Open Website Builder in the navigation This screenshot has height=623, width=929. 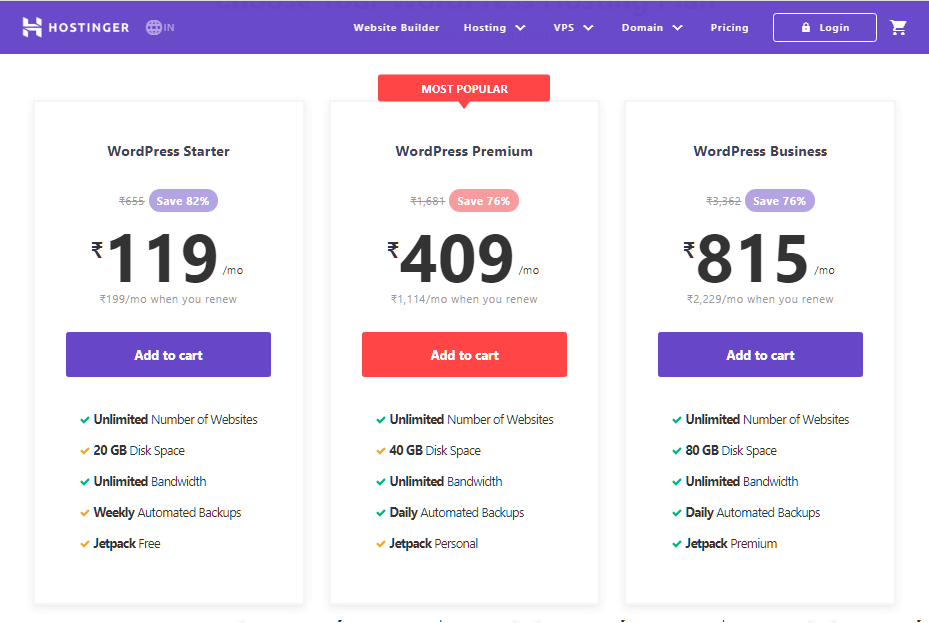(396, 27)
